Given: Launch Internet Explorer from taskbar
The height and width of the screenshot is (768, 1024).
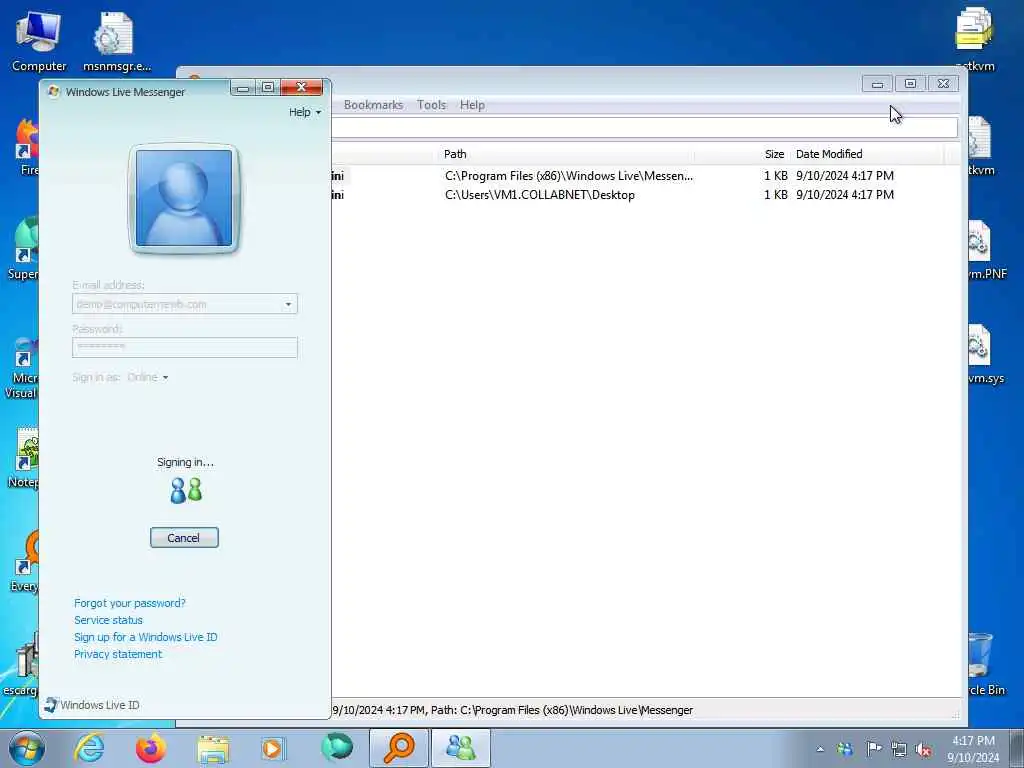Looking at the screenshot, I should pyautogui.click(x=89, y=748).
